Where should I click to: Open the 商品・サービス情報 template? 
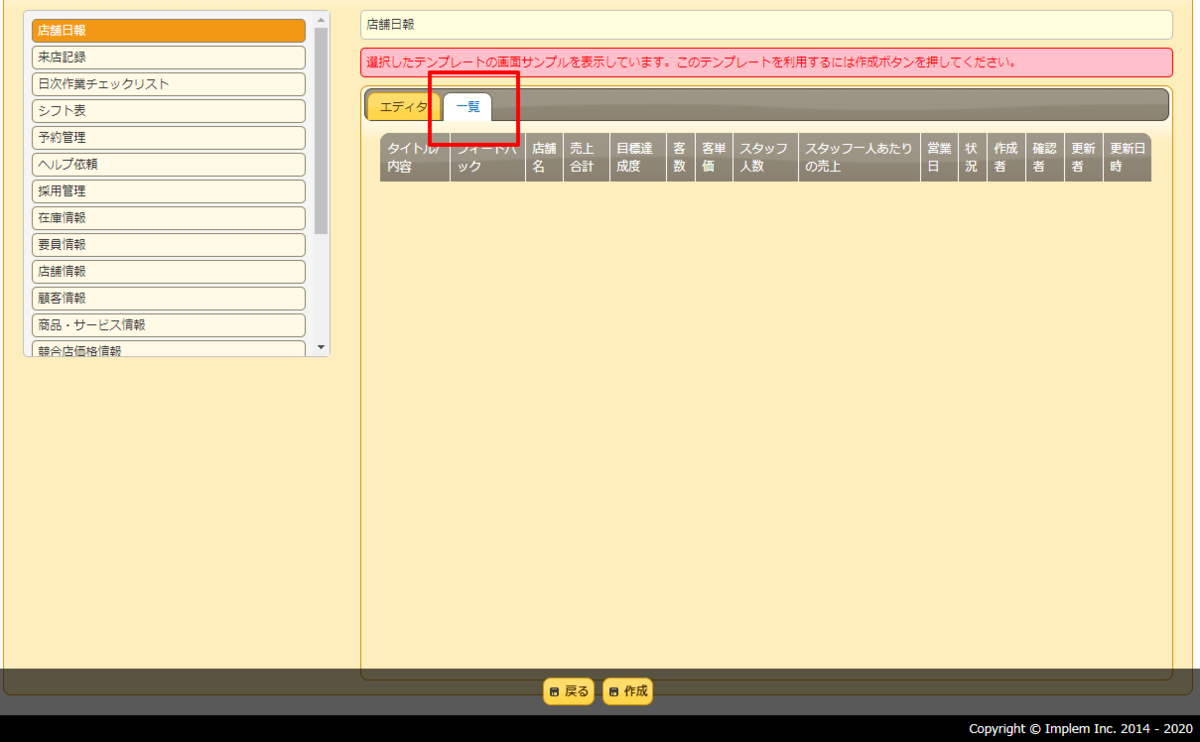click(168, 324)
